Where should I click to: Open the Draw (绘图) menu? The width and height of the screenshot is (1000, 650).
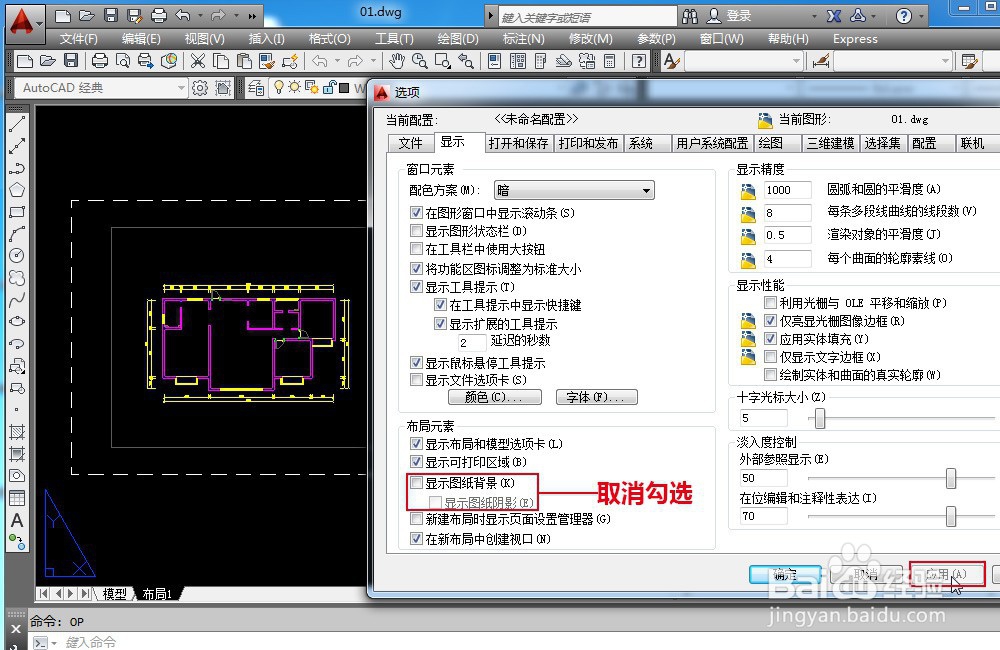pyautogui.click(x=458, y=39)
